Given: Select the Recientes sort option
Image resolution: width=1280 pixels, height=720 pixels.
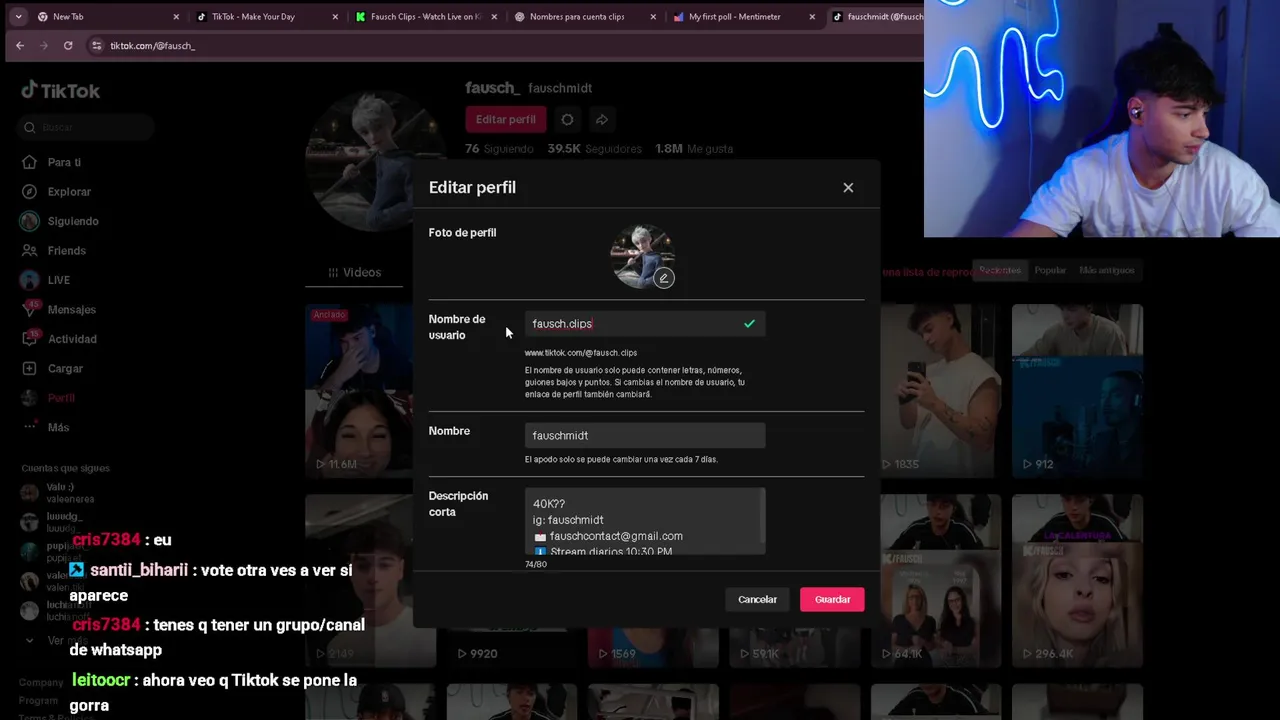Looking at the screenshot, I should click(1000, 270).
